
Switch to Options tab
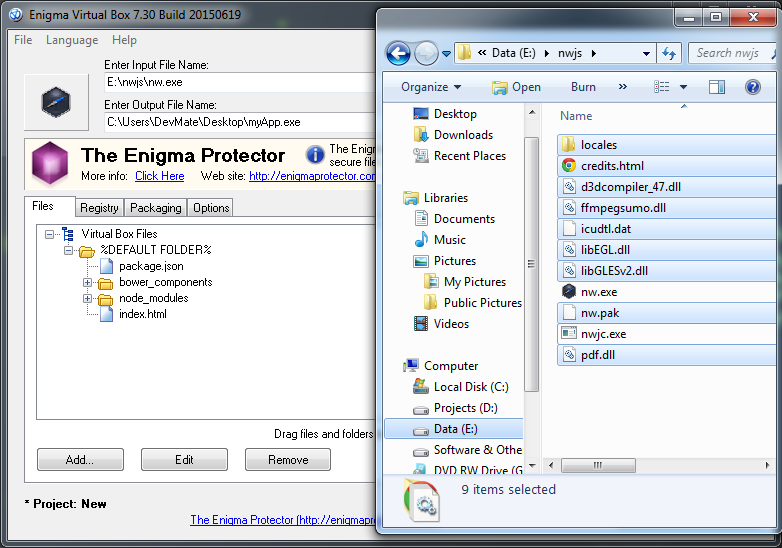pyautogui.click(x=211, y=207)
